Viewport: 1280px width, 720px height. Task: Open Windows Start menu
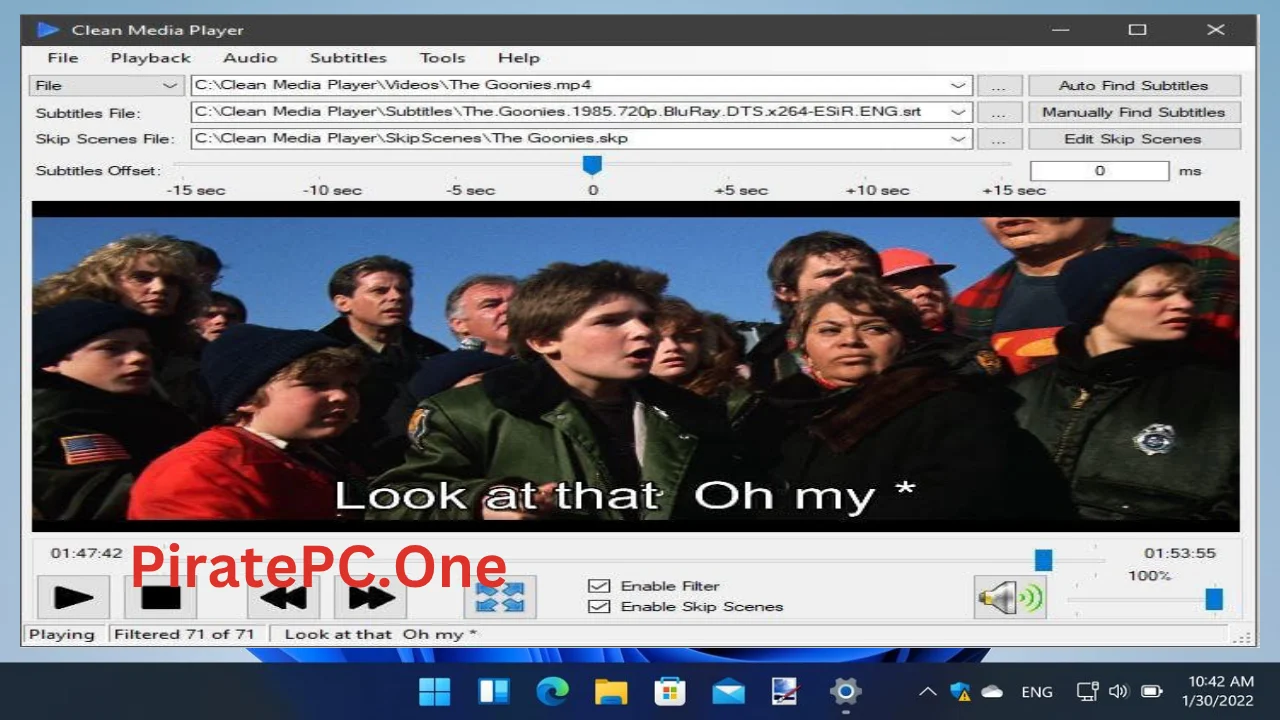click(x=434, y=691)
